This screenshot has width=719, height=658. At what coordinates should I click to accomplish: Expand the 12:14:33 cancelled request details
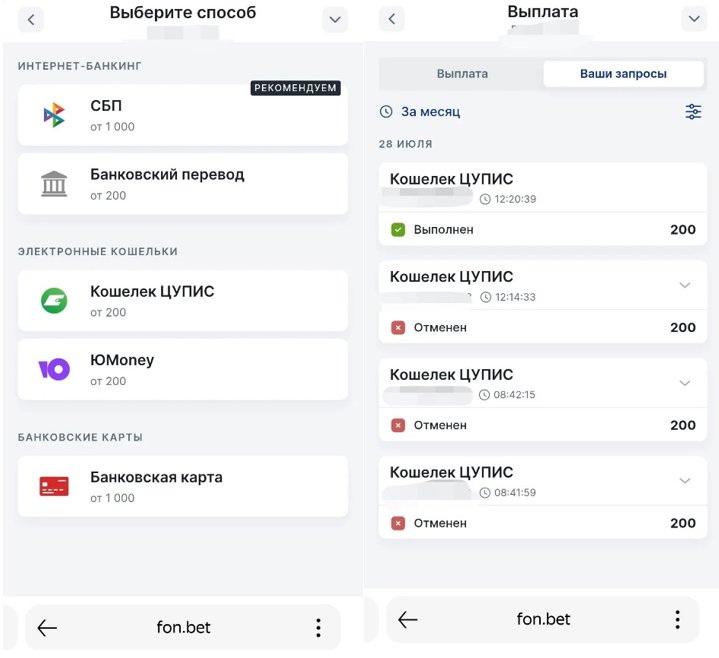[685, 285]
